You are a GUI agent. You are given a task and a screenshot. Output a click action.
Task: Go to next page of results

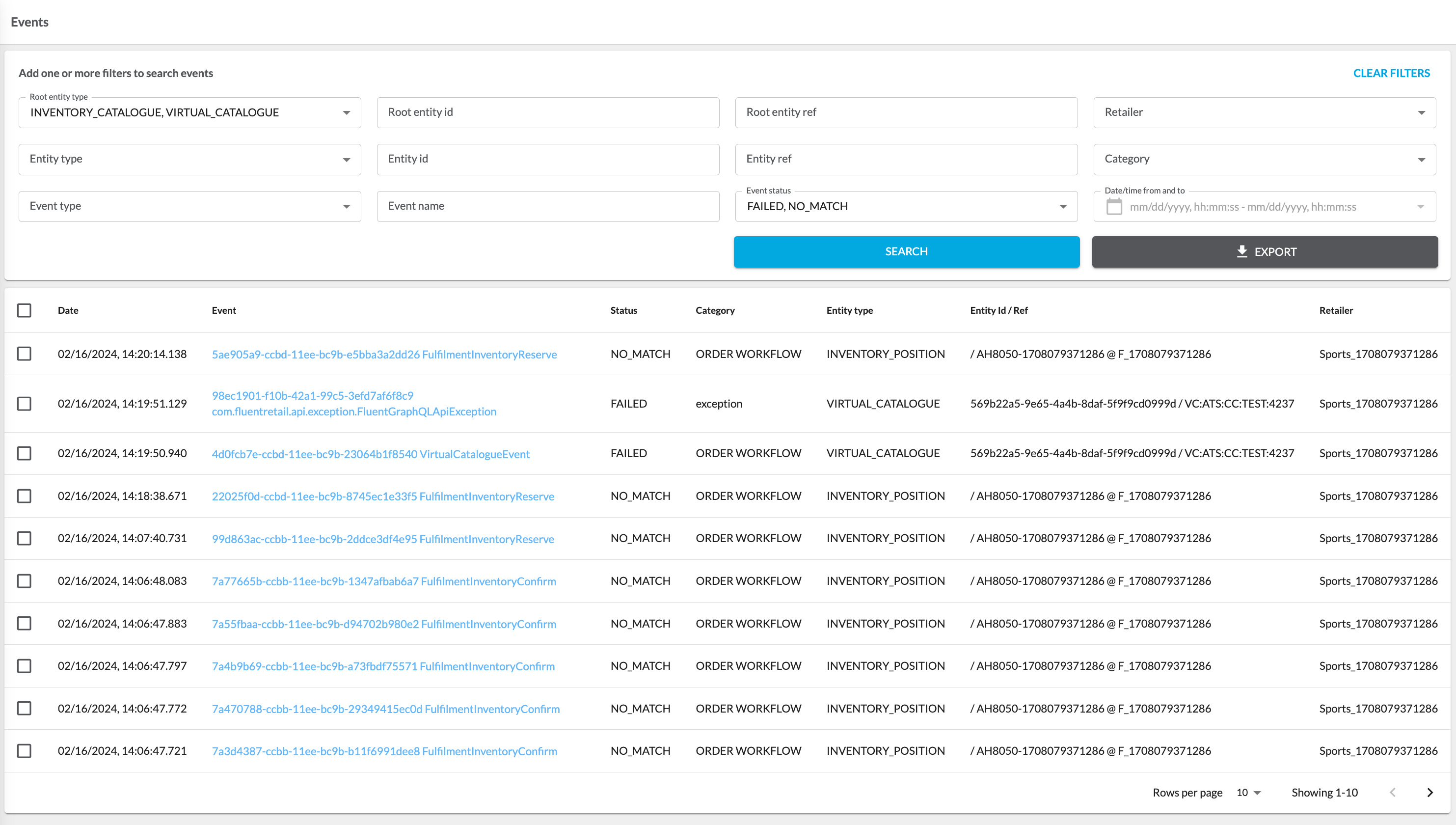tap(1429, 792)
